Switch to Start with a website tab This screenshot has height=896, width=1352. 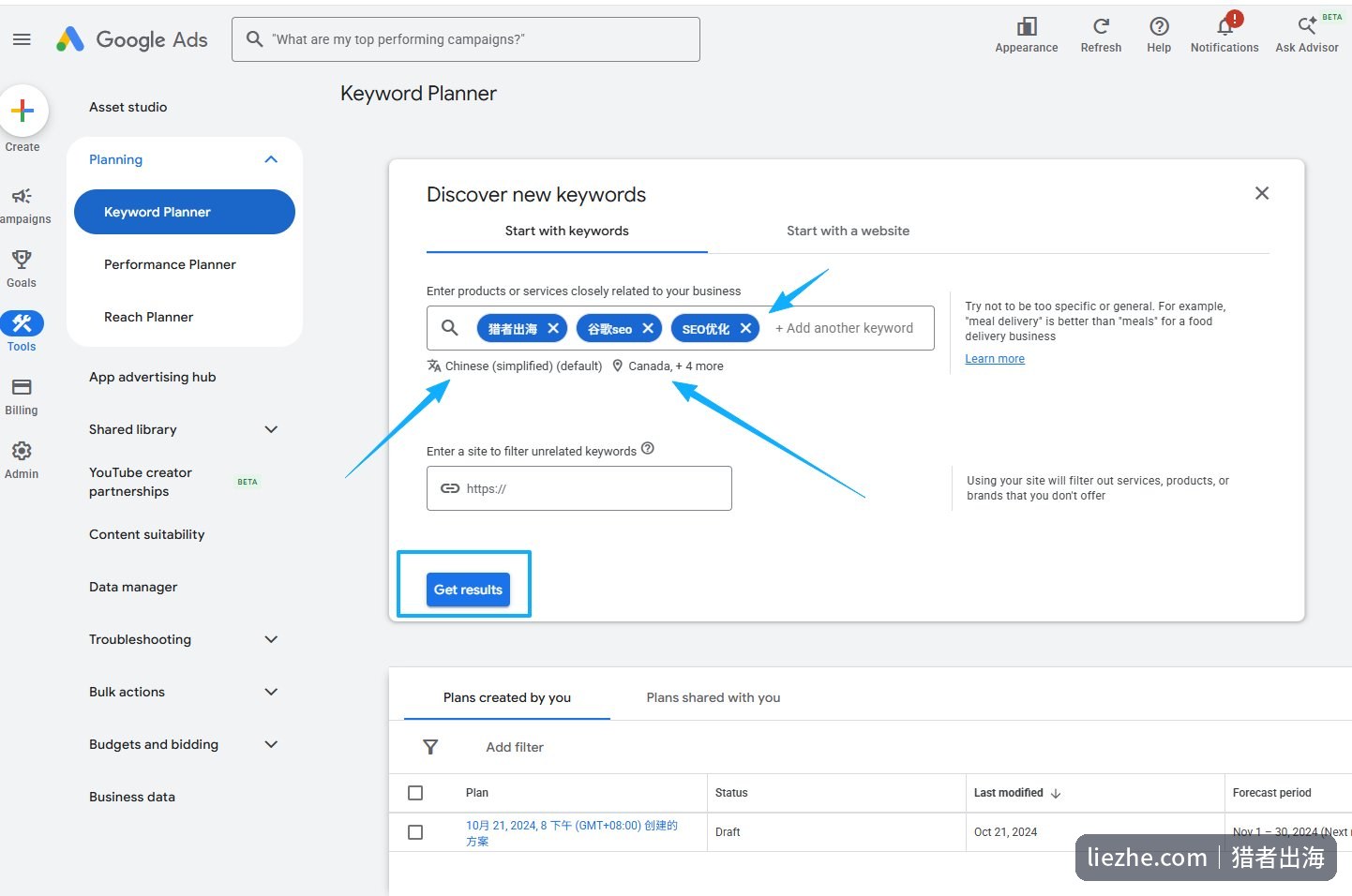point(849,231)
